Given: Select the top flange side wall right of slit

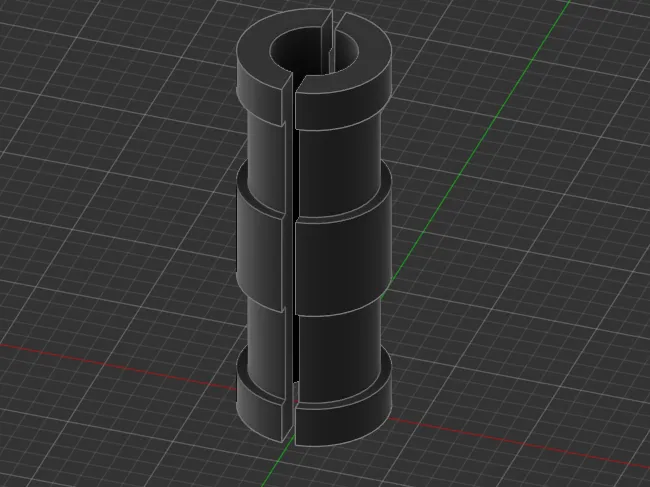Looking at the screenshot, I should (342, 110).
